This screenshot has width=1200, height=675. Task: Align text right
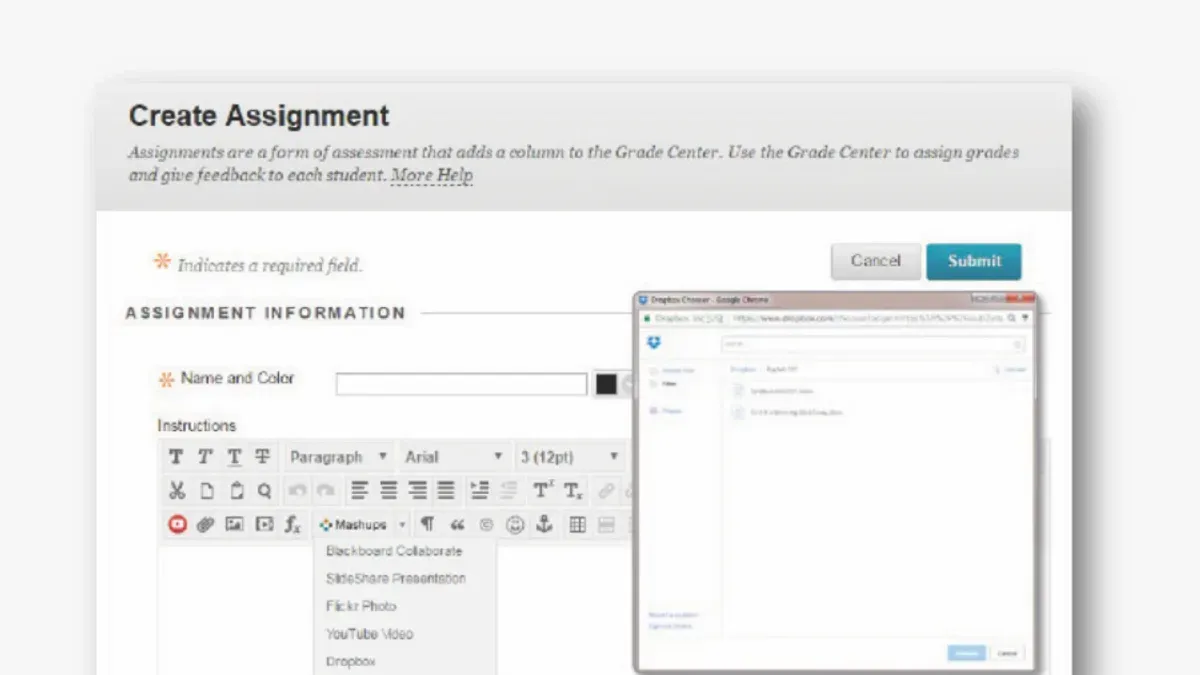point(417,491)
